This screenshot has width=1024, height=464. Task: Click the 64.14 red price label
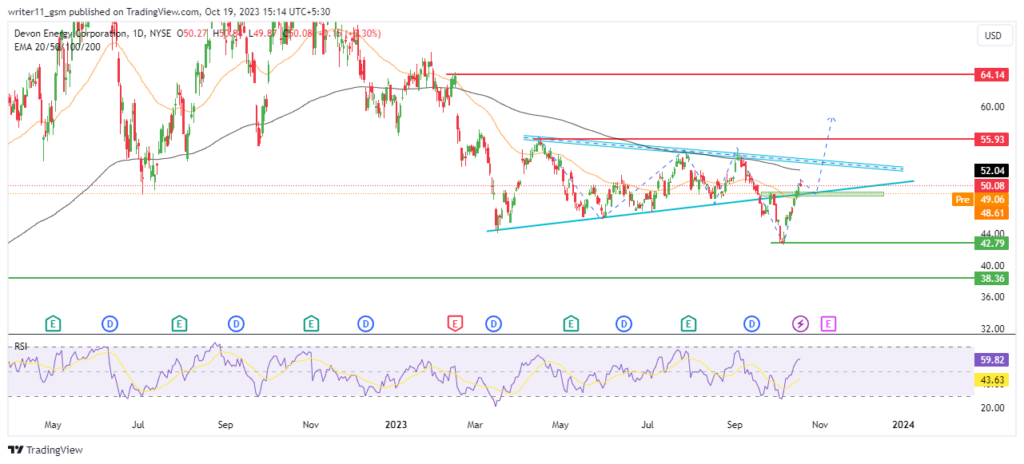(x=991, y=75)
